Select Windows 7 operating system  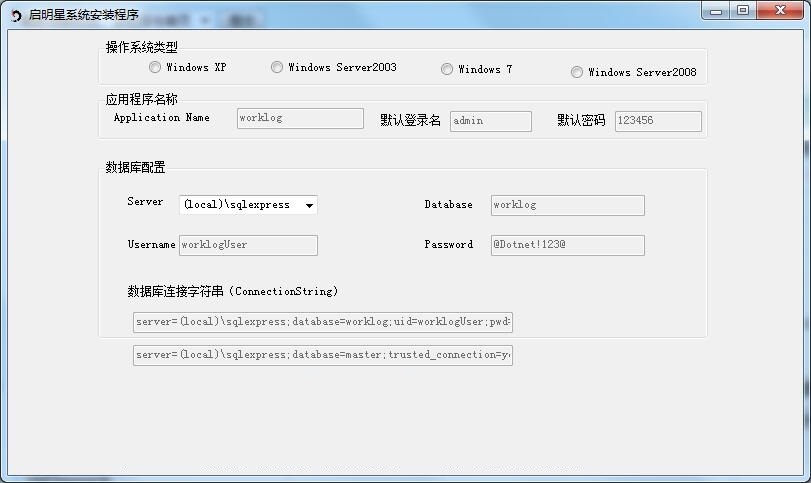(x=447, y=69)
